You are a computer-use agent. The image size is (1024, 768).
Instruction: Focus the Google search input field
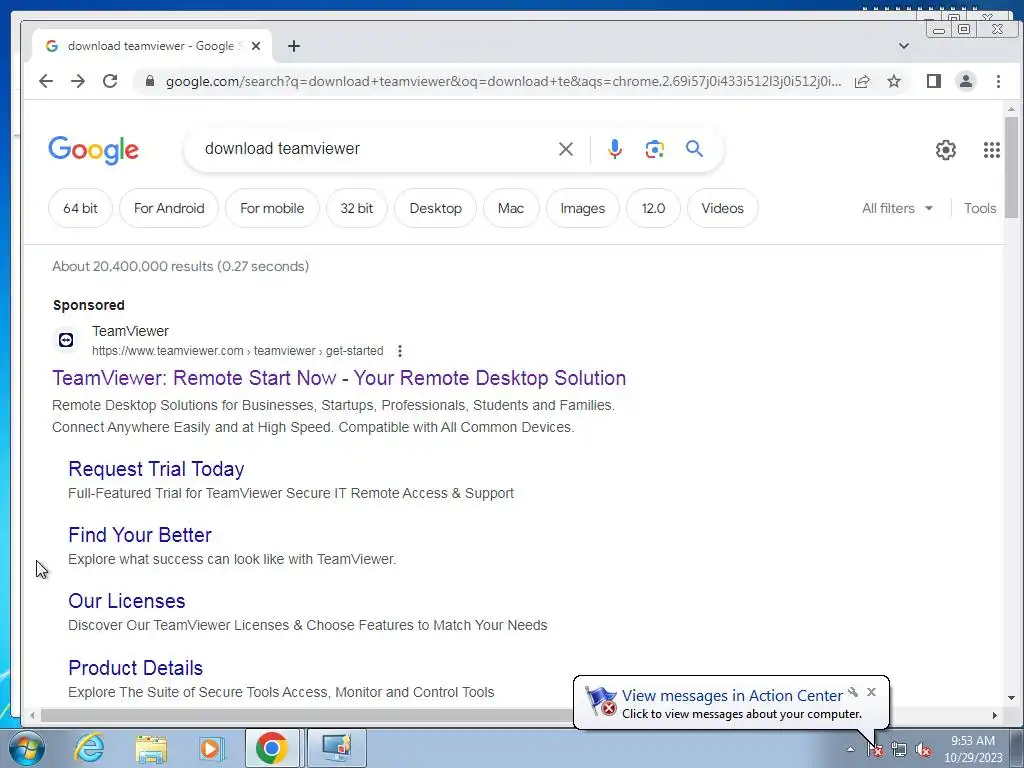[374, 149]
